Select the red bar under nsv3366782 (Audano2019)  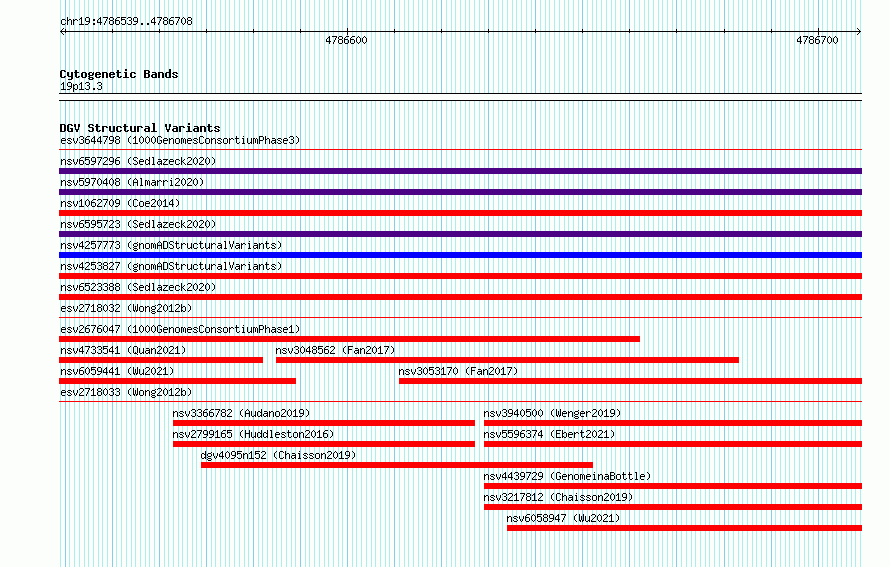pyautogui.click(x=324, y=423)
